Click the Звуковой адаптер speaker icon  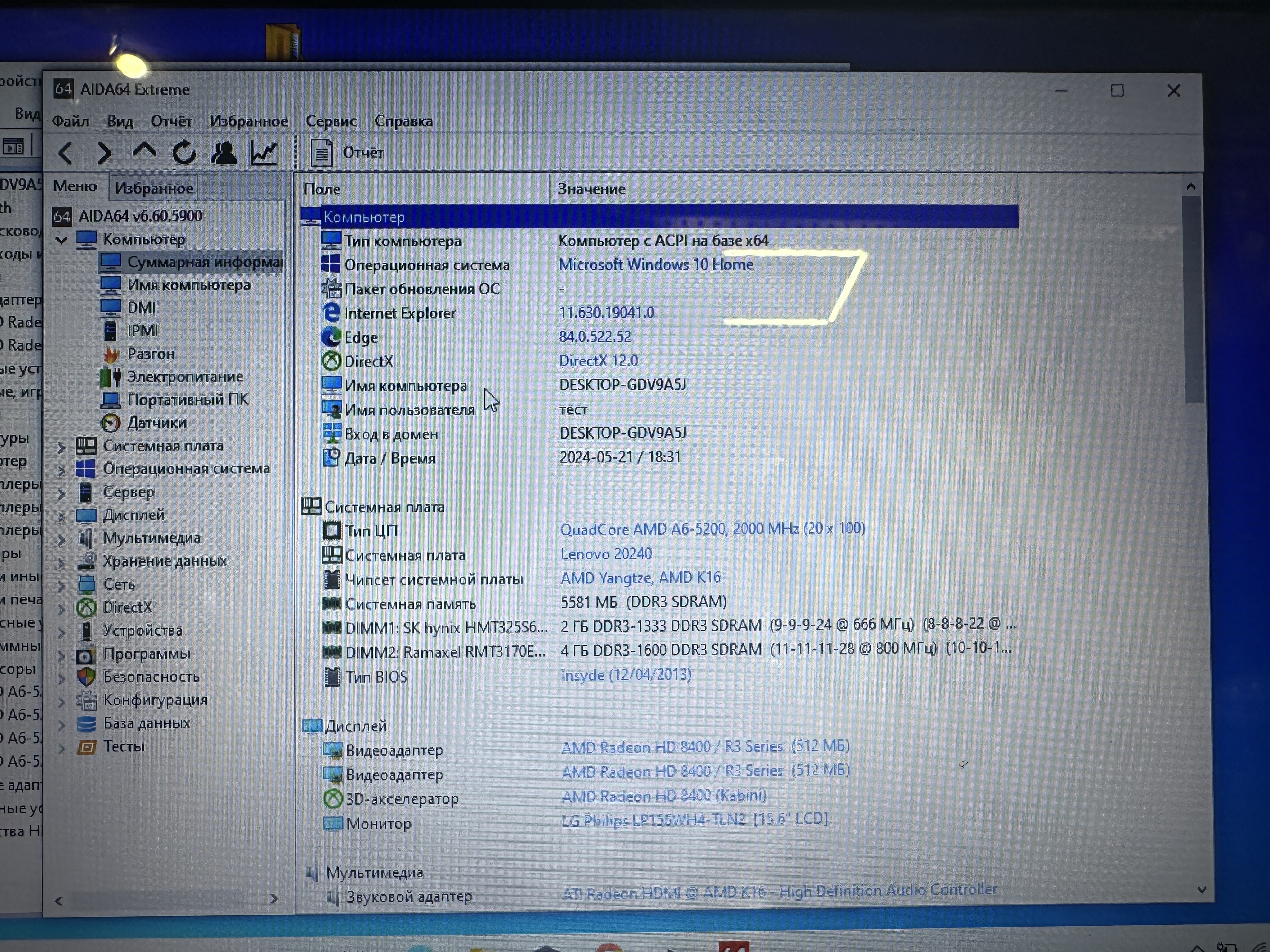click(x=333, y=896)
